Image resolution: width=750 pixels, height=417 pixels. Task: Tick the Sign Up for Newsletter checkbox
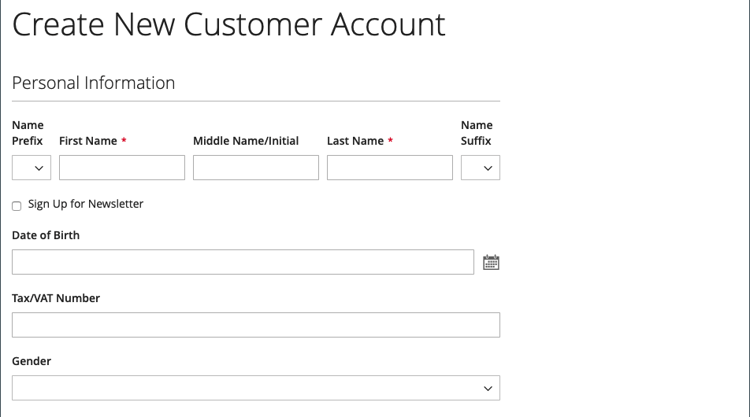[16, 206]
